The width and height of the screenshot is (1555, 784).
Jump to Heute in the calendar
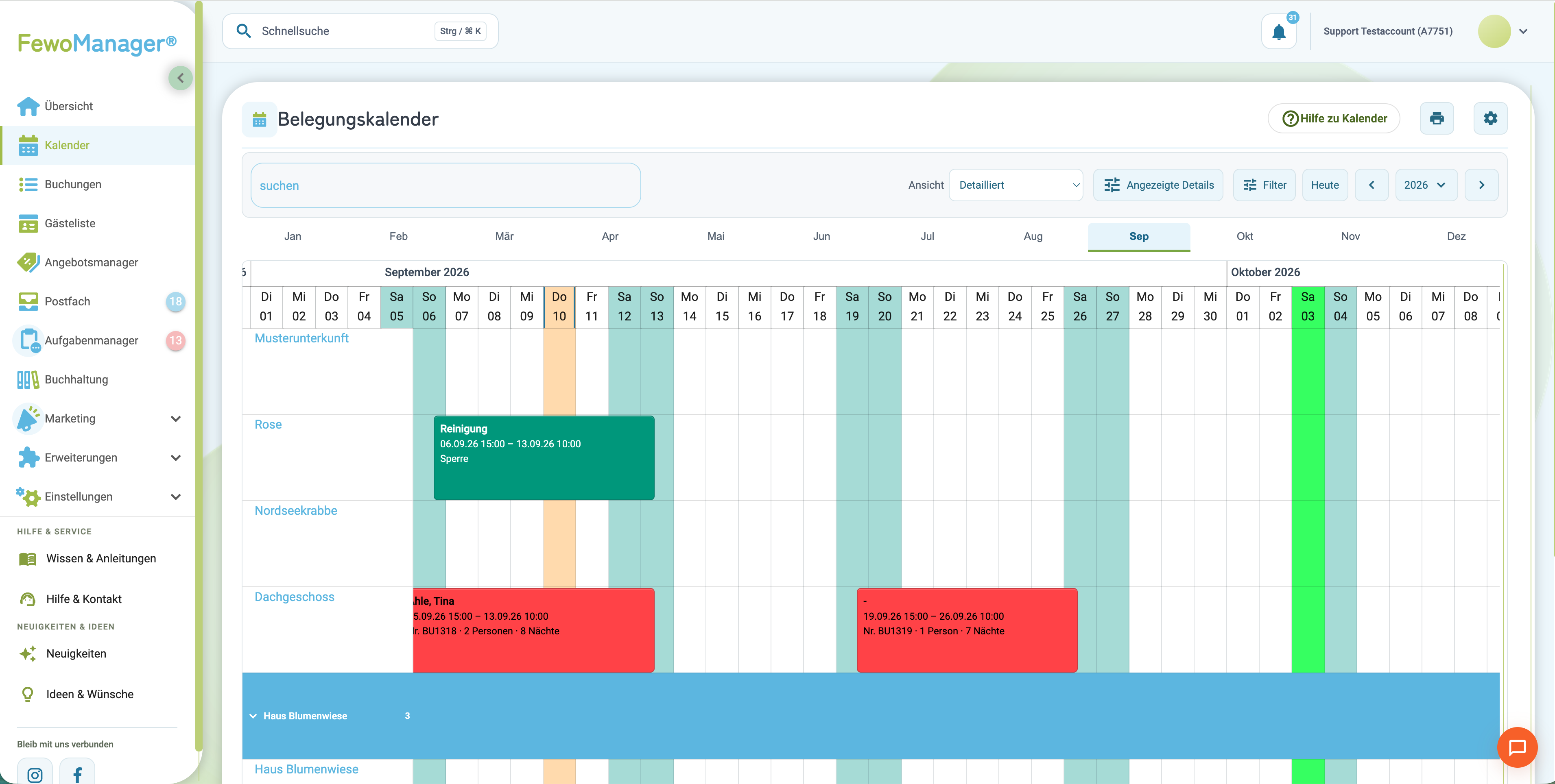point(1325,185)
